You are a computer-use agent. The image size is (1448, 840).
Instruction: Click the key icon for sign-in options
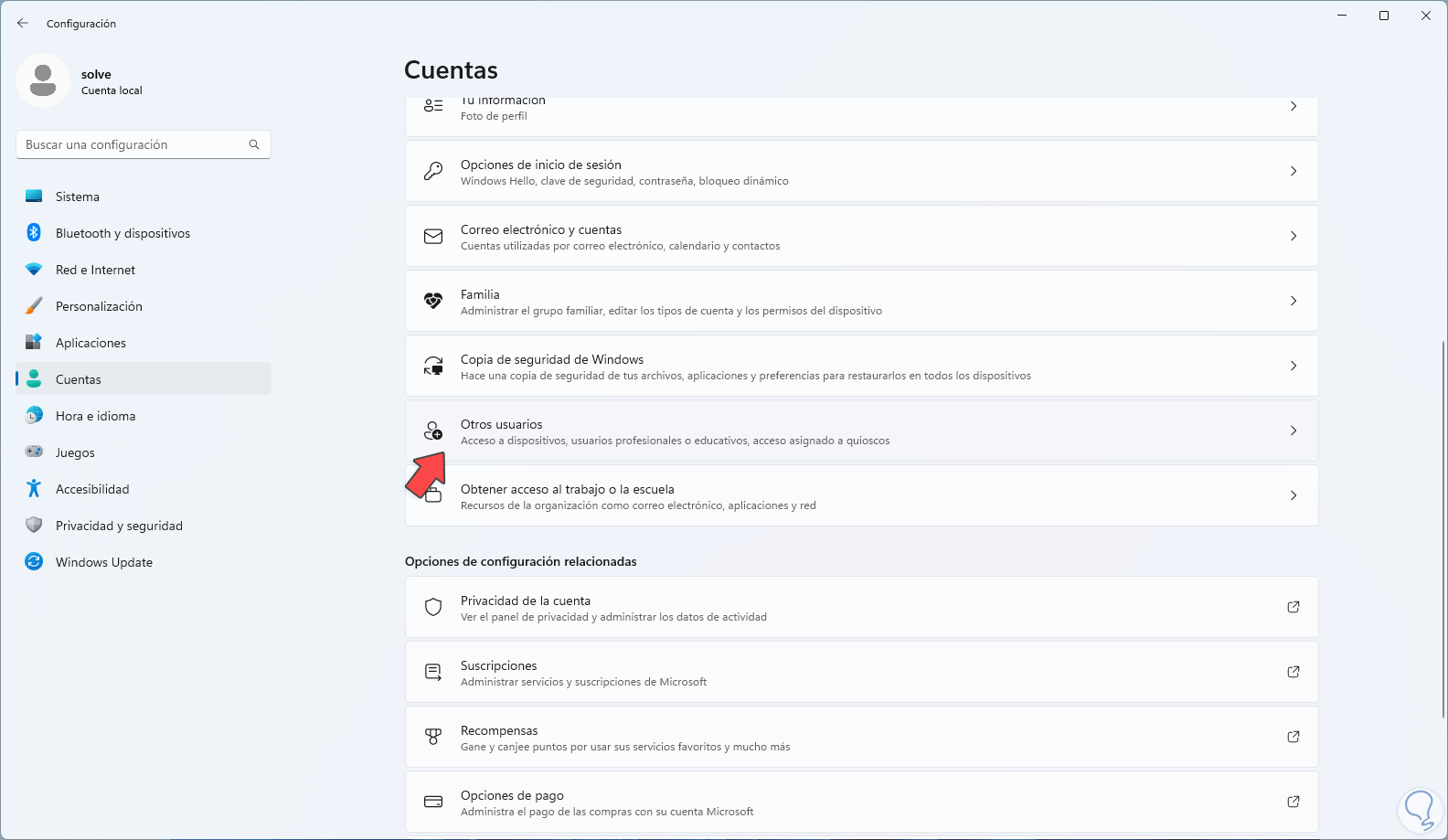coord(433,171)
